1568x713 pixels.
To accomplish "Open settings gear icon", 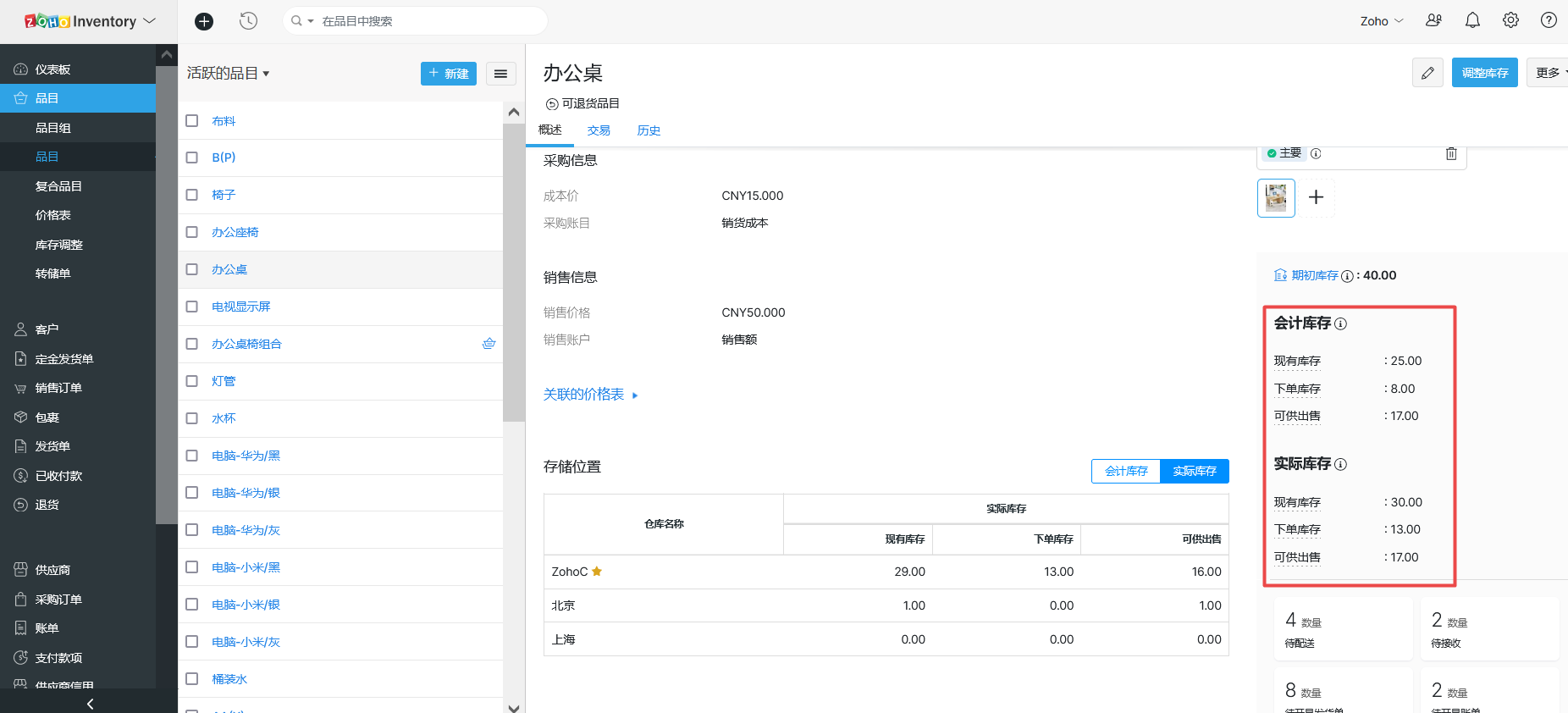I will click(x=1510, y=20).
